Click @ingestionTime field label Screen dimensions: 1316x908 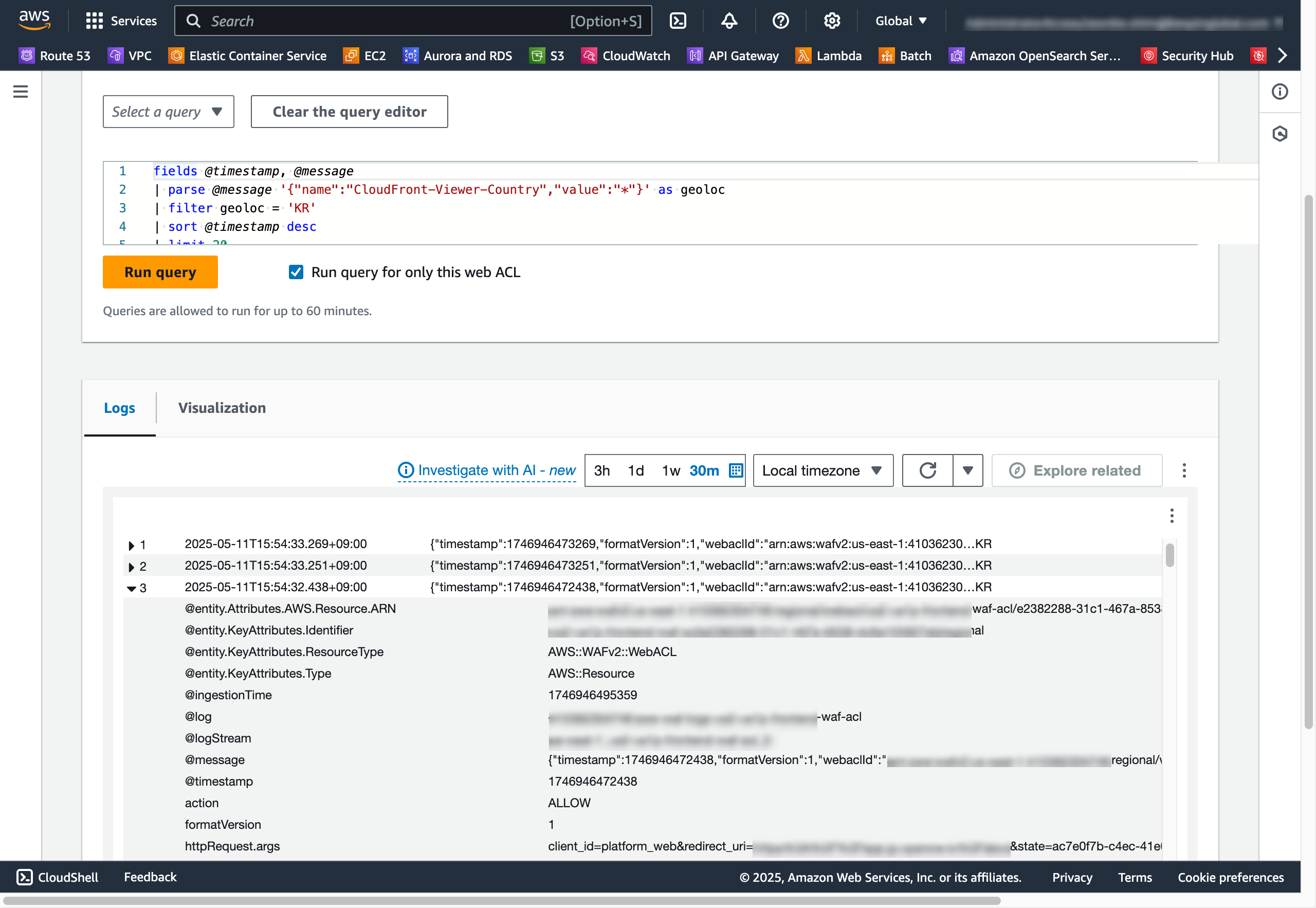click(x=228, y=695)
